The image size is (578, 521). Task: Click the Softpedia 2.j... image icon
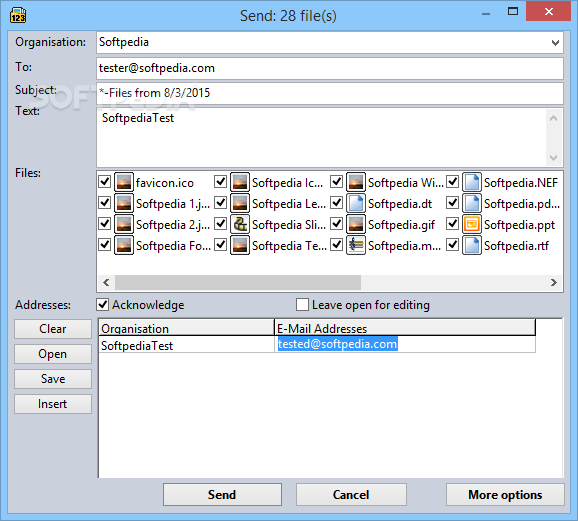coord(124,224)
